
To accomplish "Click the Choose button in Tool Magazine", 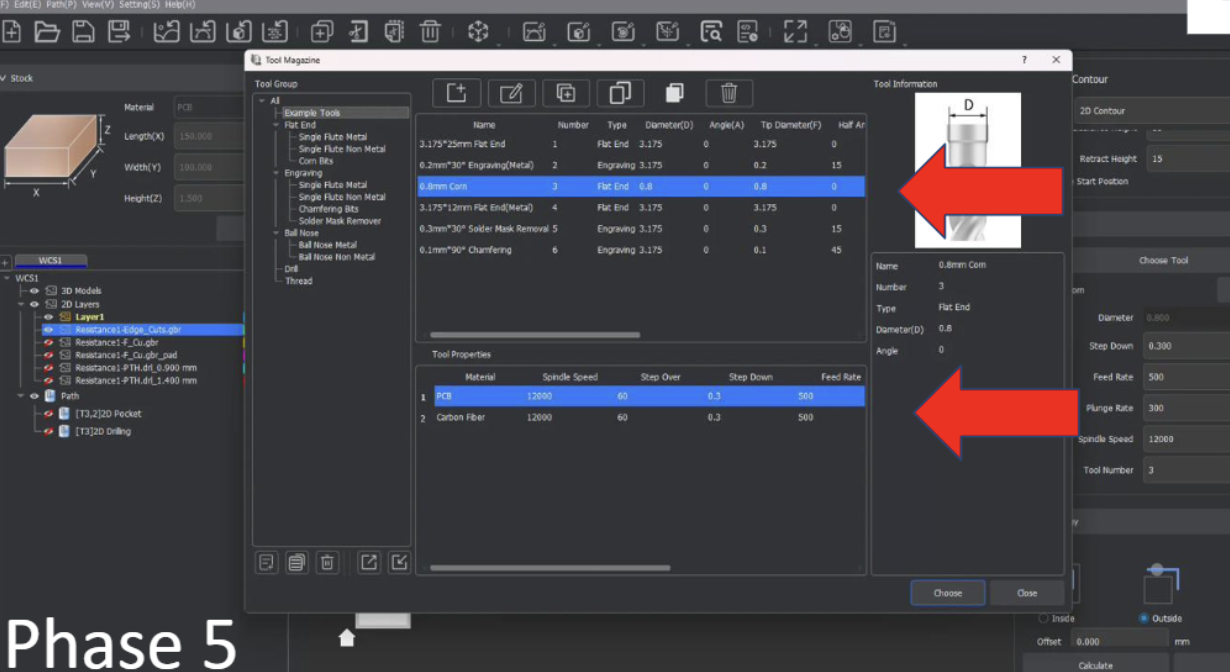I will (x=947, y=593).
